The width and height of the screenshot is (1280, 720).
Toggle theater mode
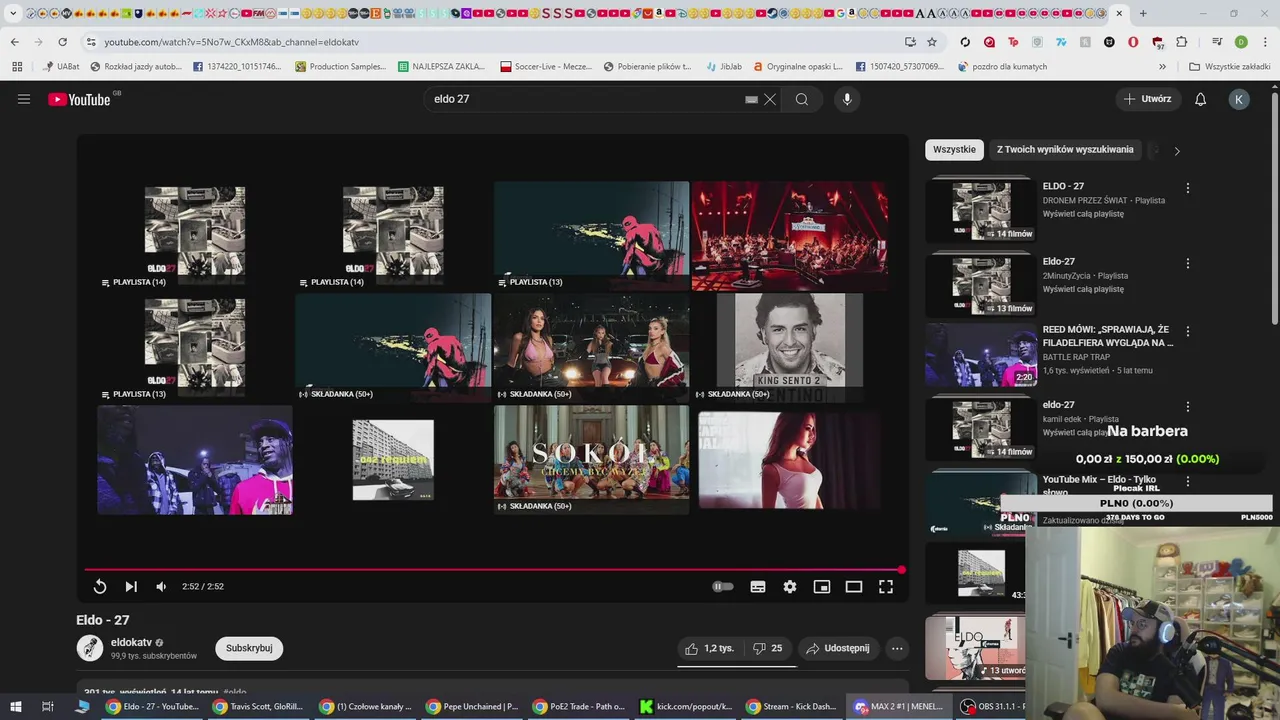coord(854,587)
